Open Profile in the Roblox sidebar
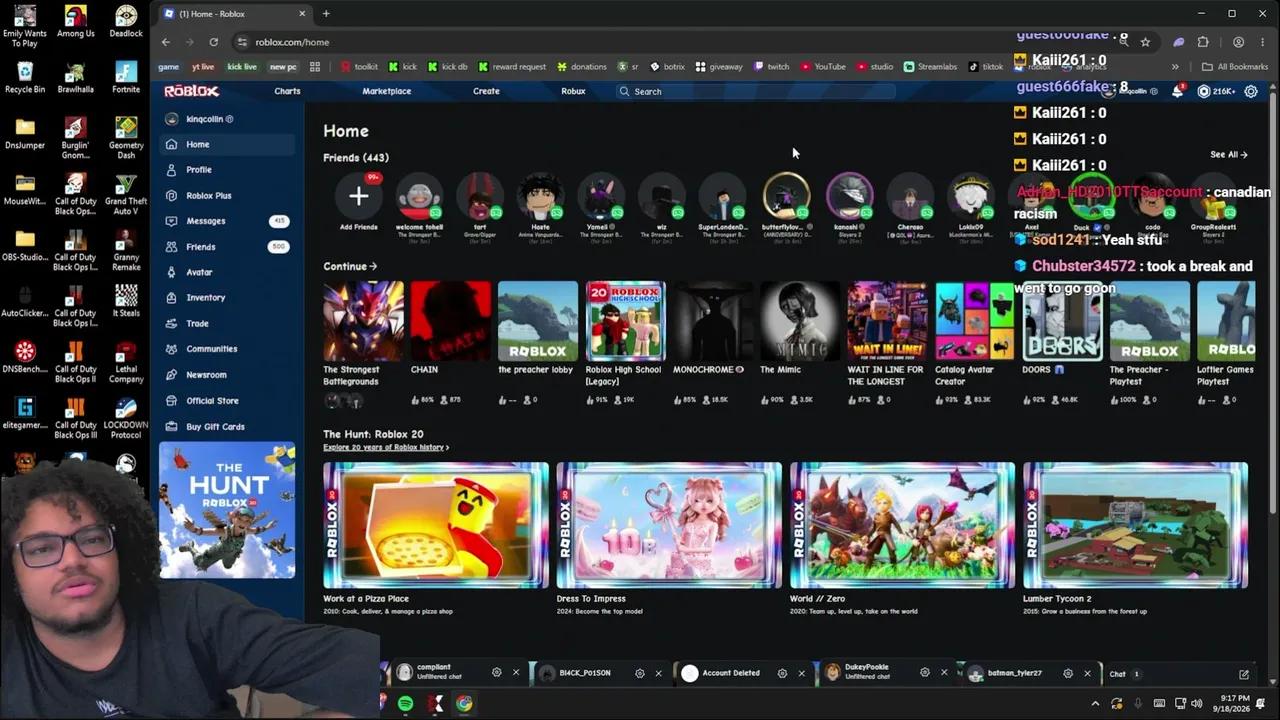The width and height of the screenshot is (1280, 720). [x=227, y=170]
